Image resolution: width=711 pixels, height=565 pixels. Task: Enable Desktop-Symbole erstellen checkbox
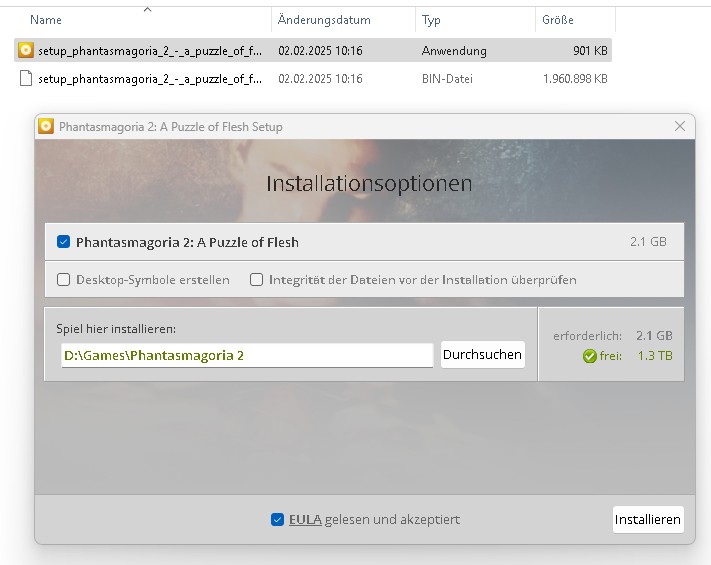(x=63, y=279)
